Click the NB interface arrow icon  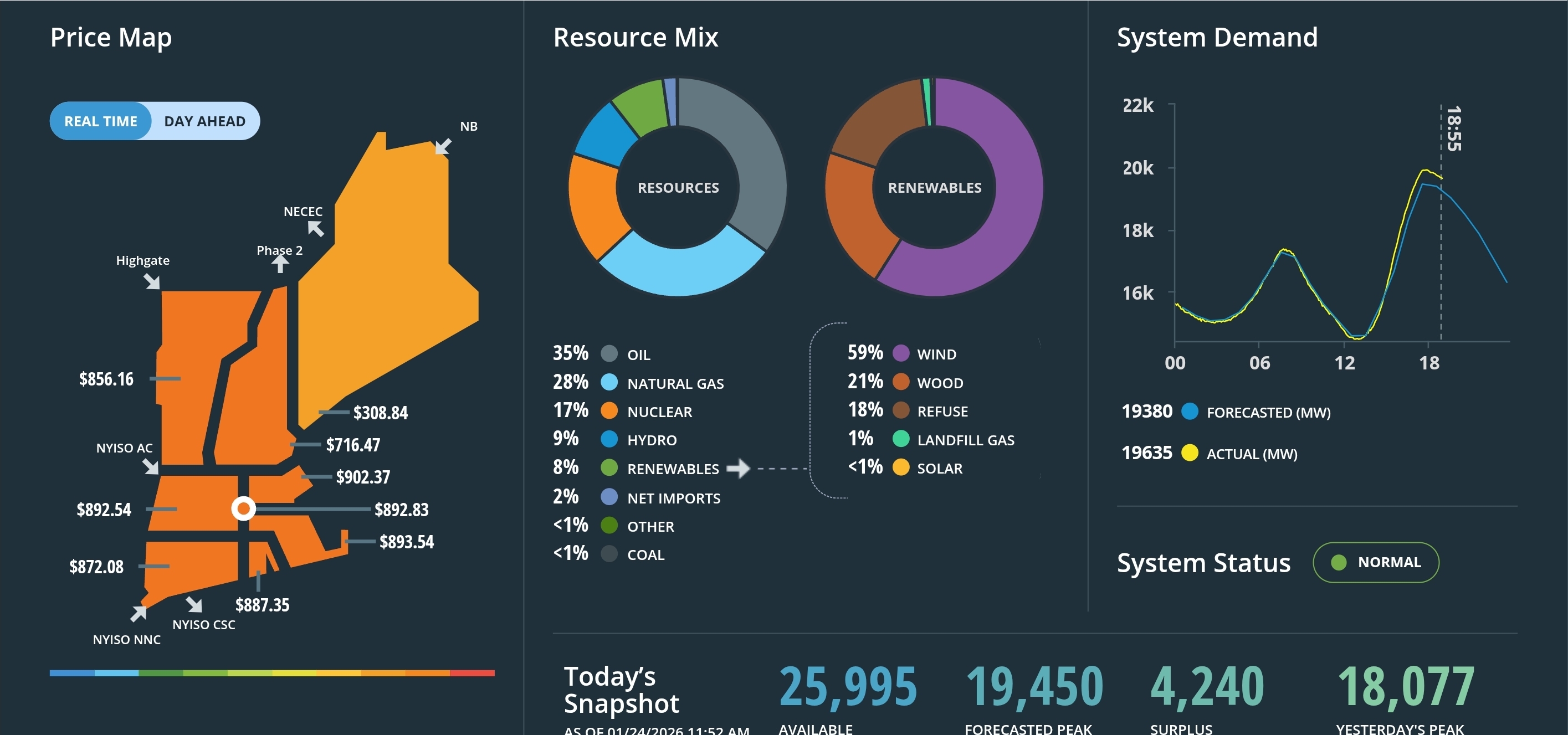point(443,147)
